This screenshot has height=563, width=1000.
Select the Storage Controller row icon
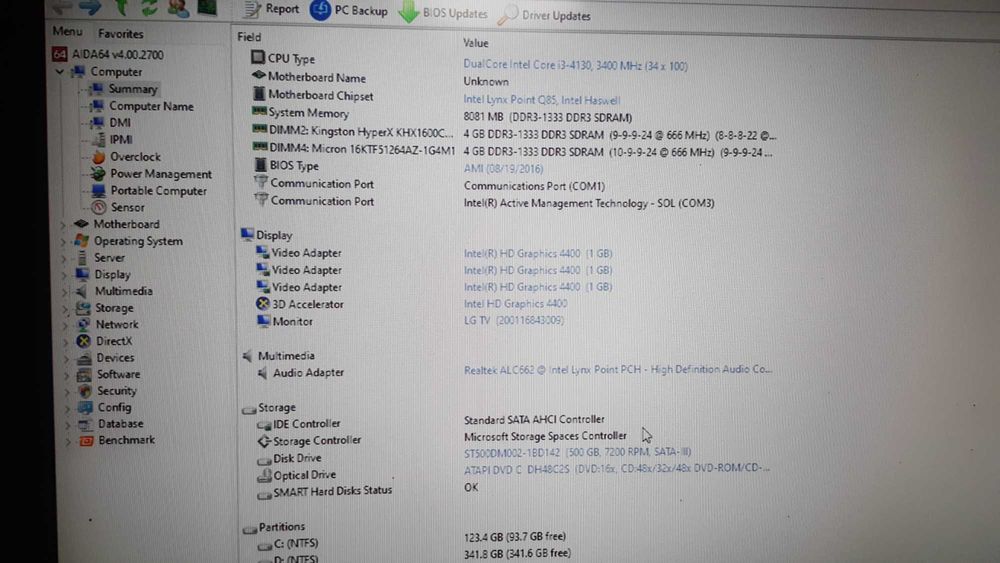click(264, 441)
